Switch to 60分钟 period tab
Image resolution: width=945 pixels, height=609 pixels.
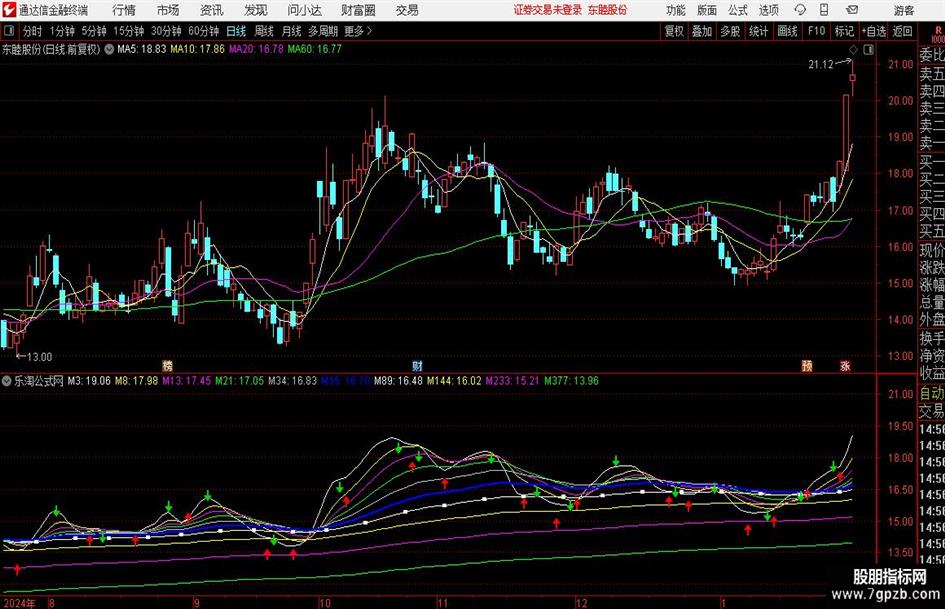coord(204,31)
